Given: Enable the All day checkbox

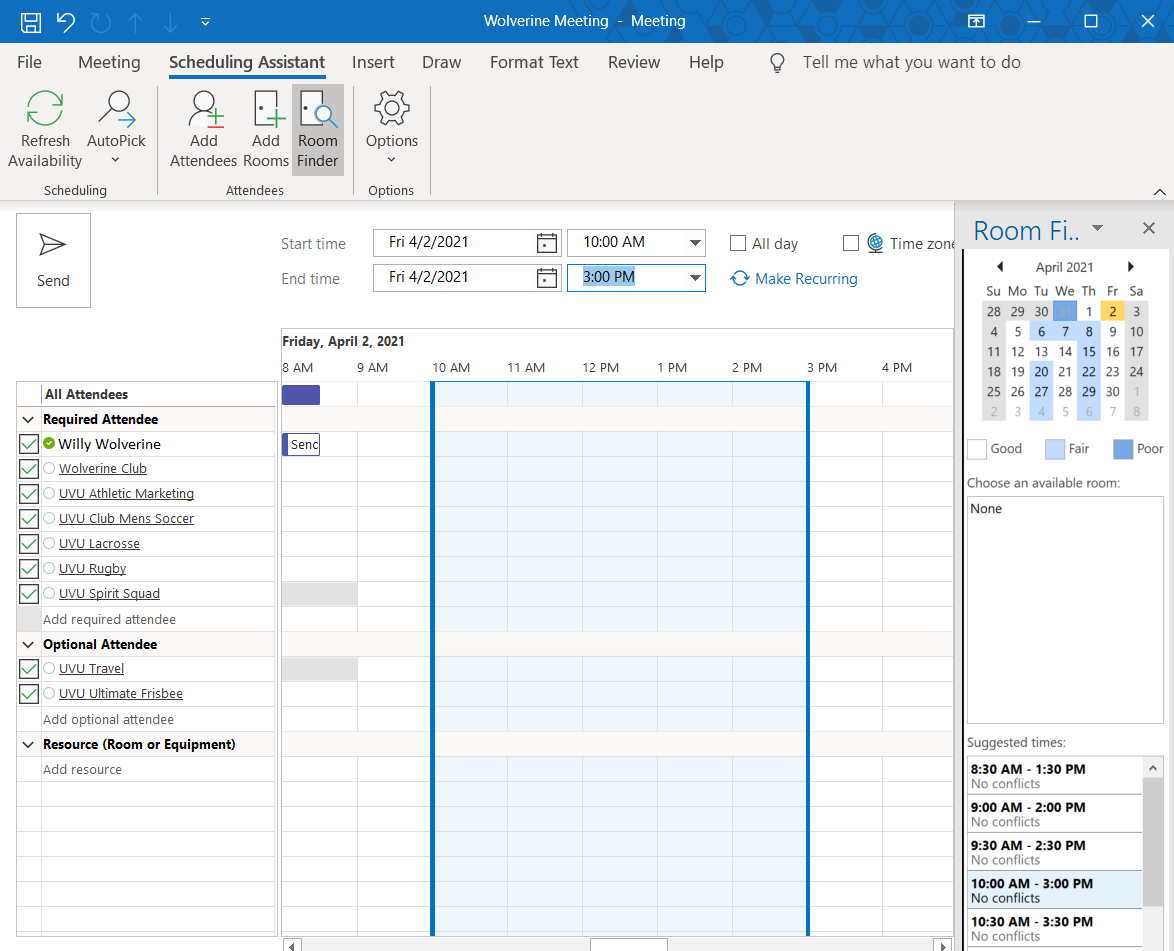Looking at the screenshot, I should point(737,242).
